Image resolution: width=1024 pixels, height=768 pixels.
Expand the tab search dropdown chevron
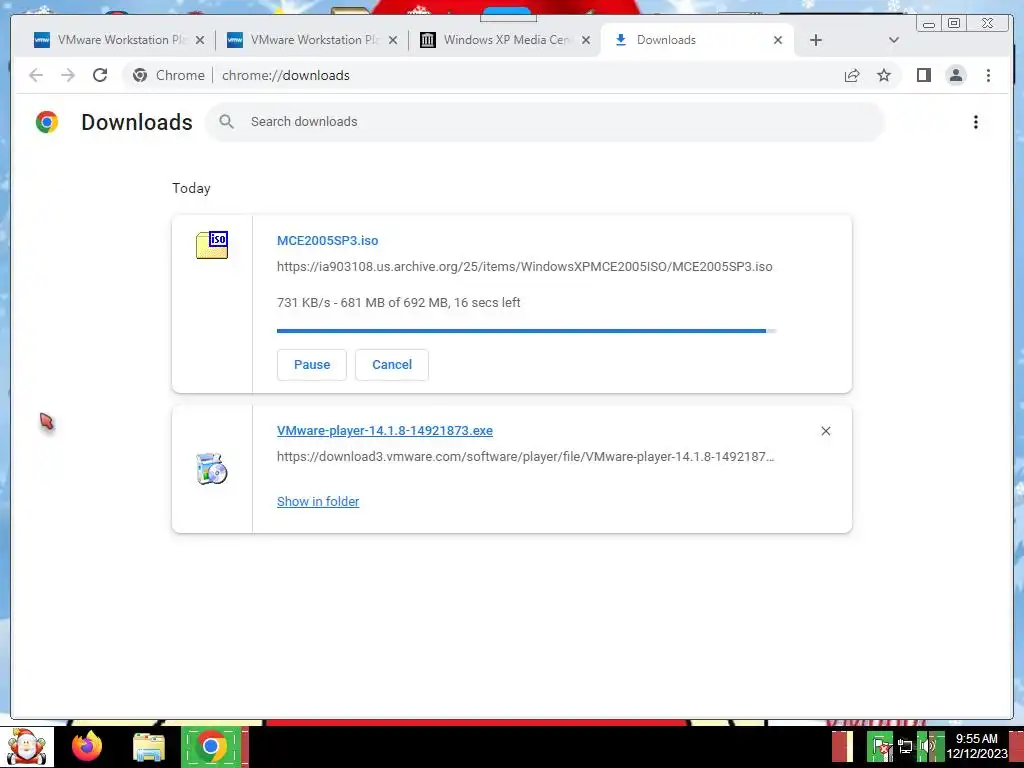tap(894, 40)
